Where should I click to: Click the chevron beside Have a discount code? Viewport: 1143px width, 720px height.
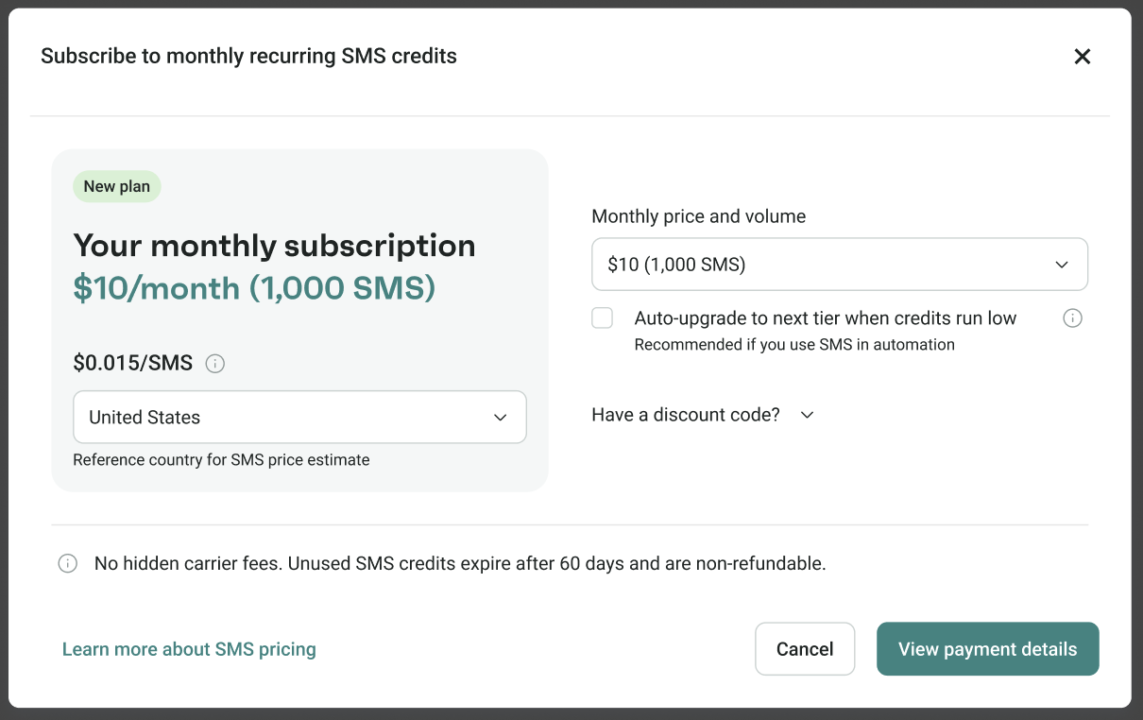(808, 415)
